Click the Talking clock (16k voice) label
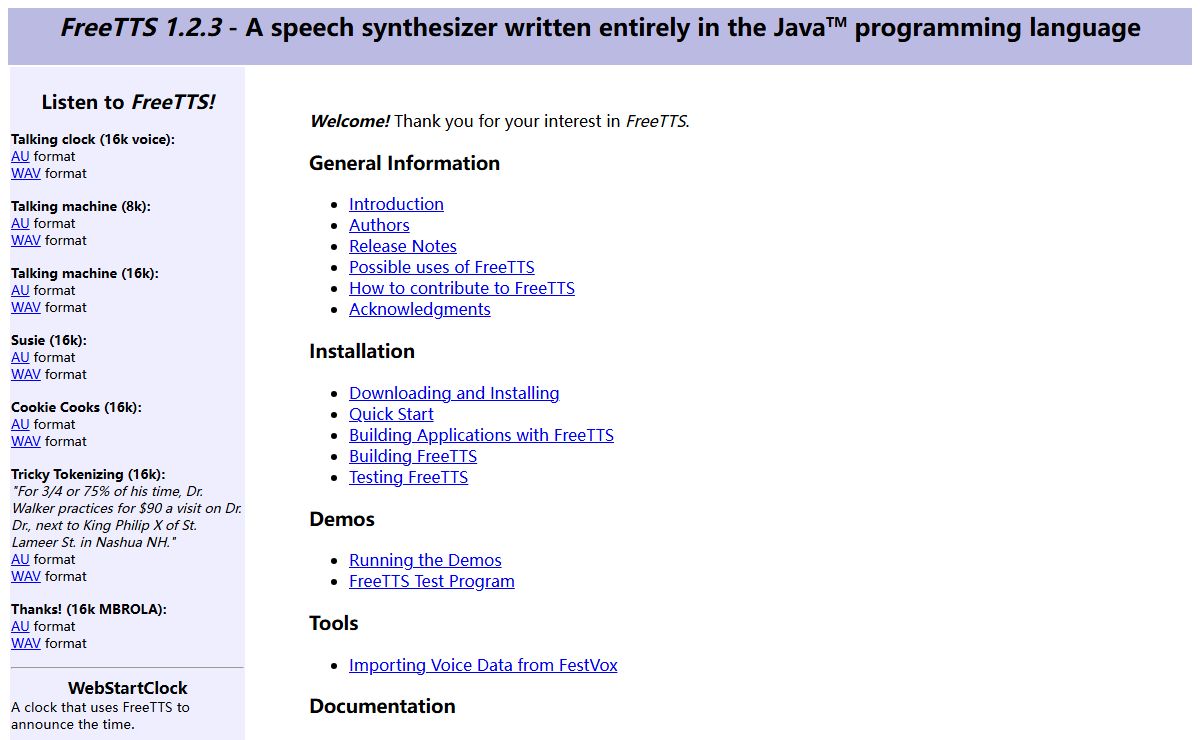 click(x=93, y=139)
